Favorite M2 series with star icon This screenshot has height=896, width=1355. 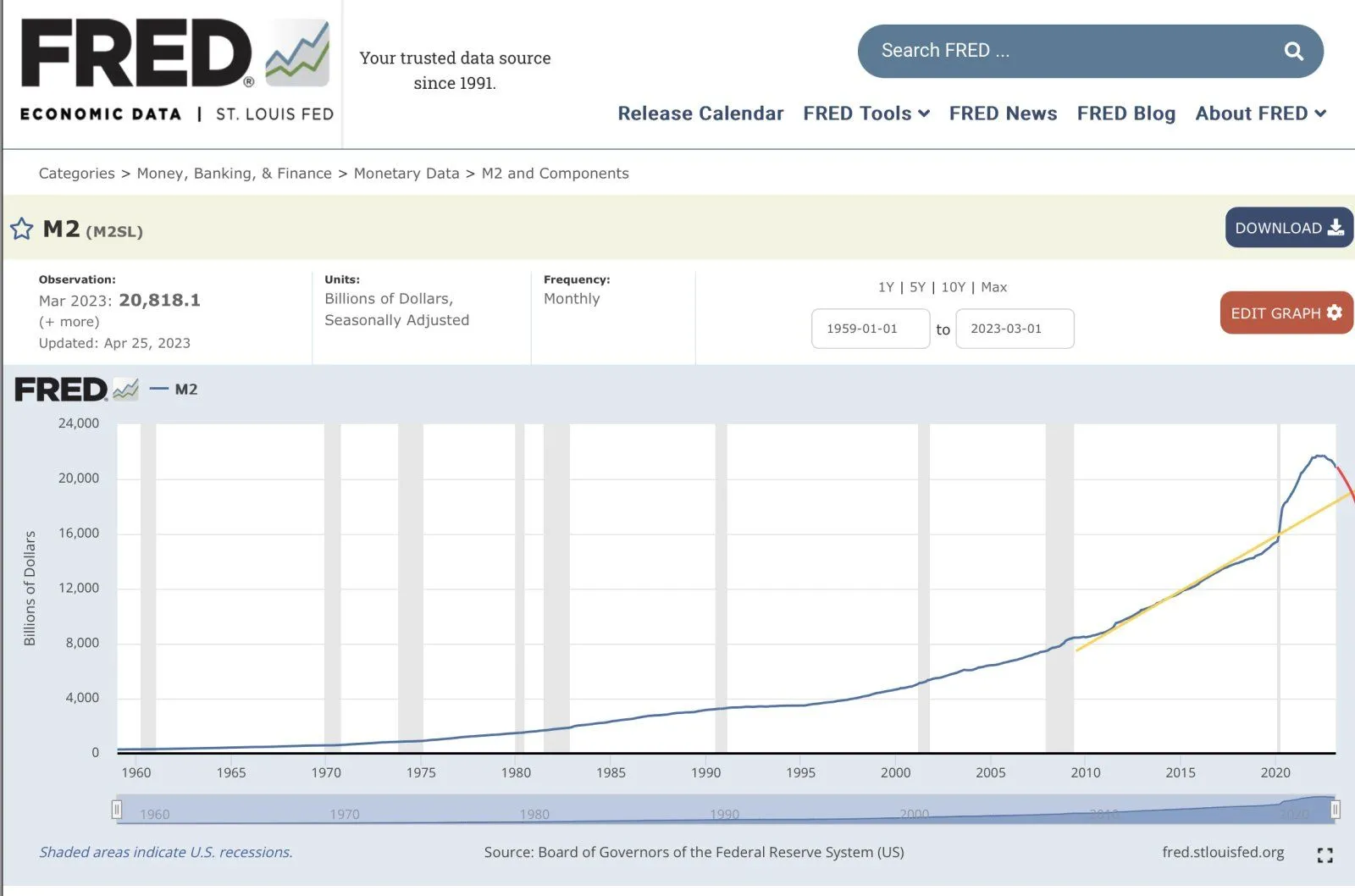pos(22,229)
